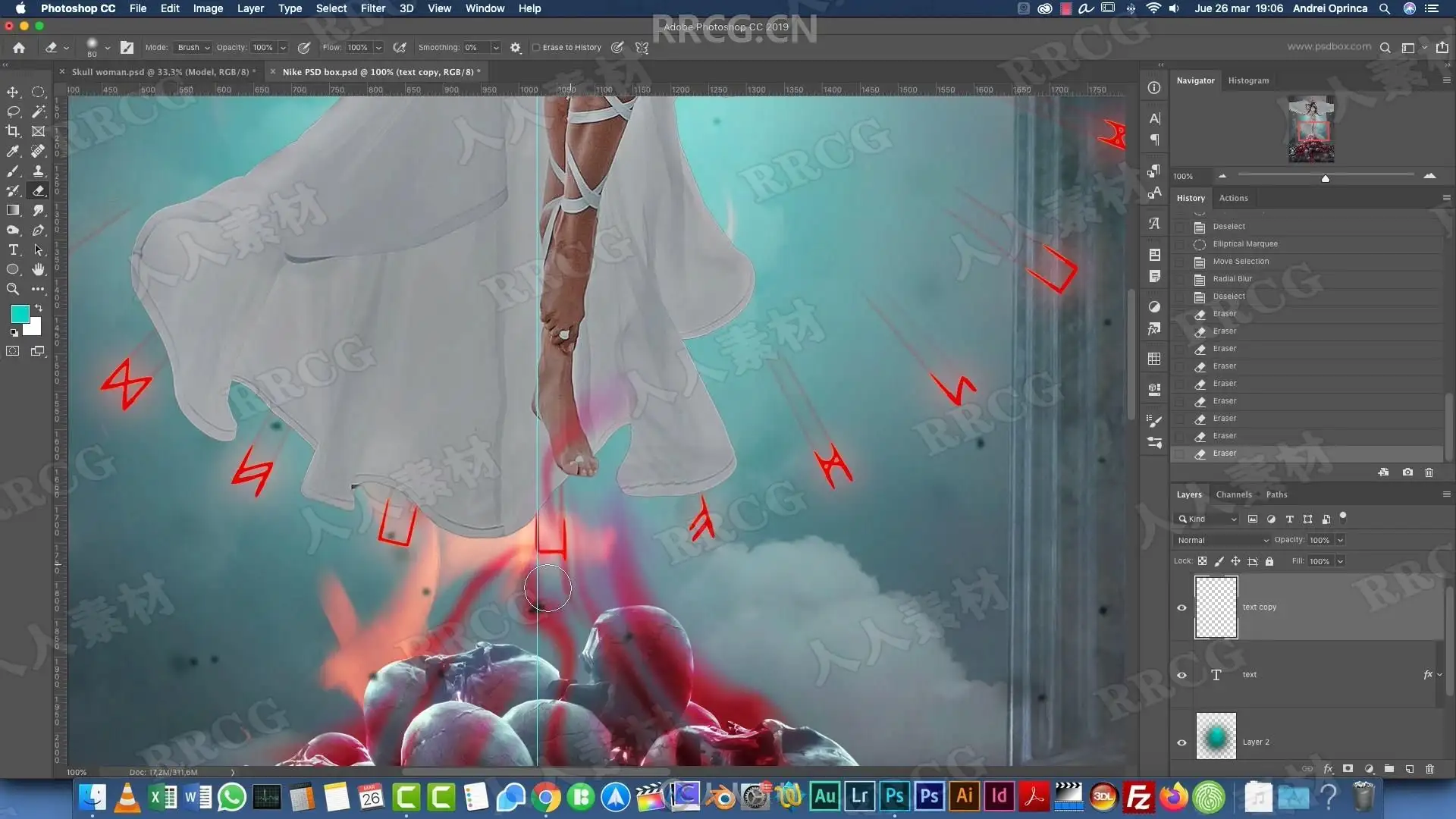This screenshot has height=819, width=1456.
Task: Switch to the Channels tab
Action: [x=1233, y=494]
